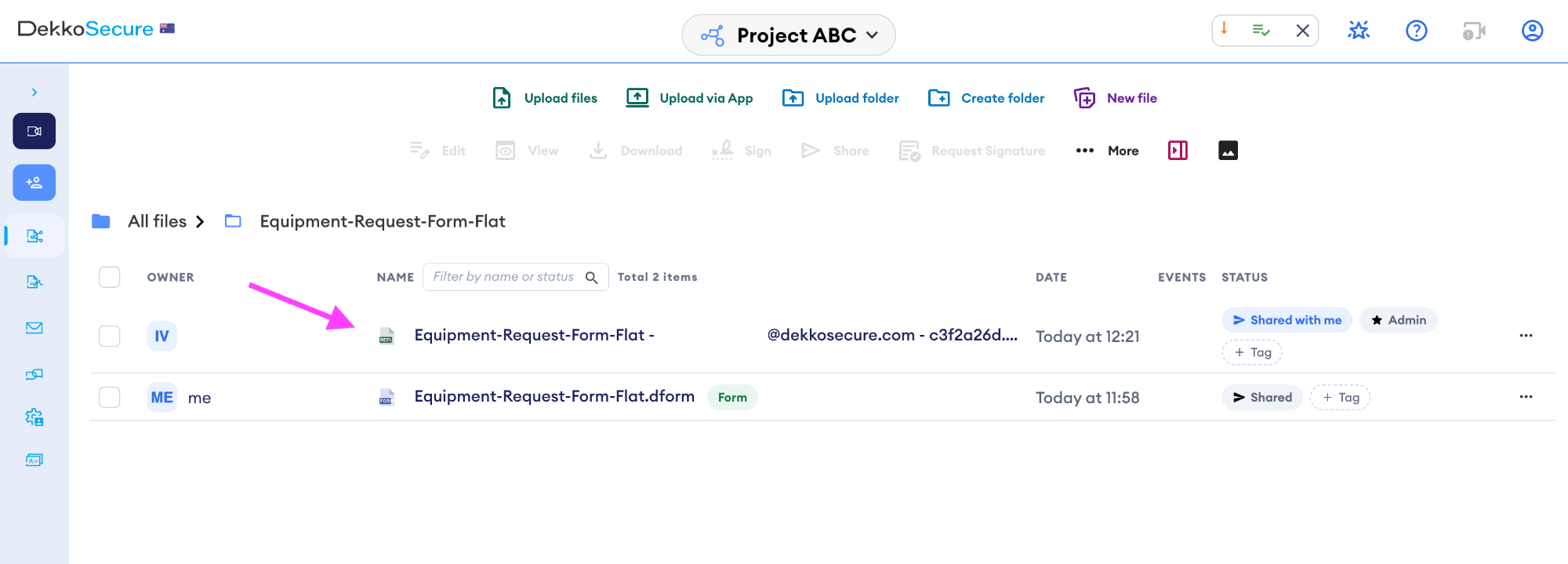
Task: Open the help question mark icon
Action: (1417, 31)
